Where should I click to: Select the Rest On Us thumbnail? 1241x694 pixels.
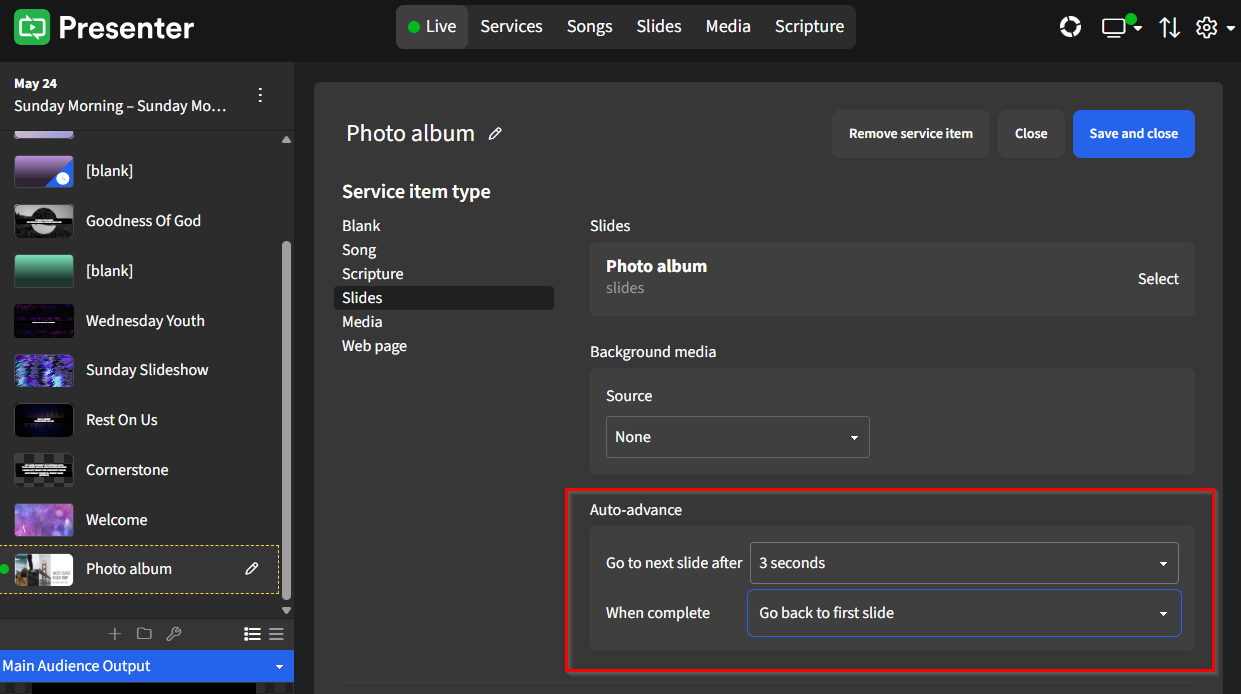43,420
